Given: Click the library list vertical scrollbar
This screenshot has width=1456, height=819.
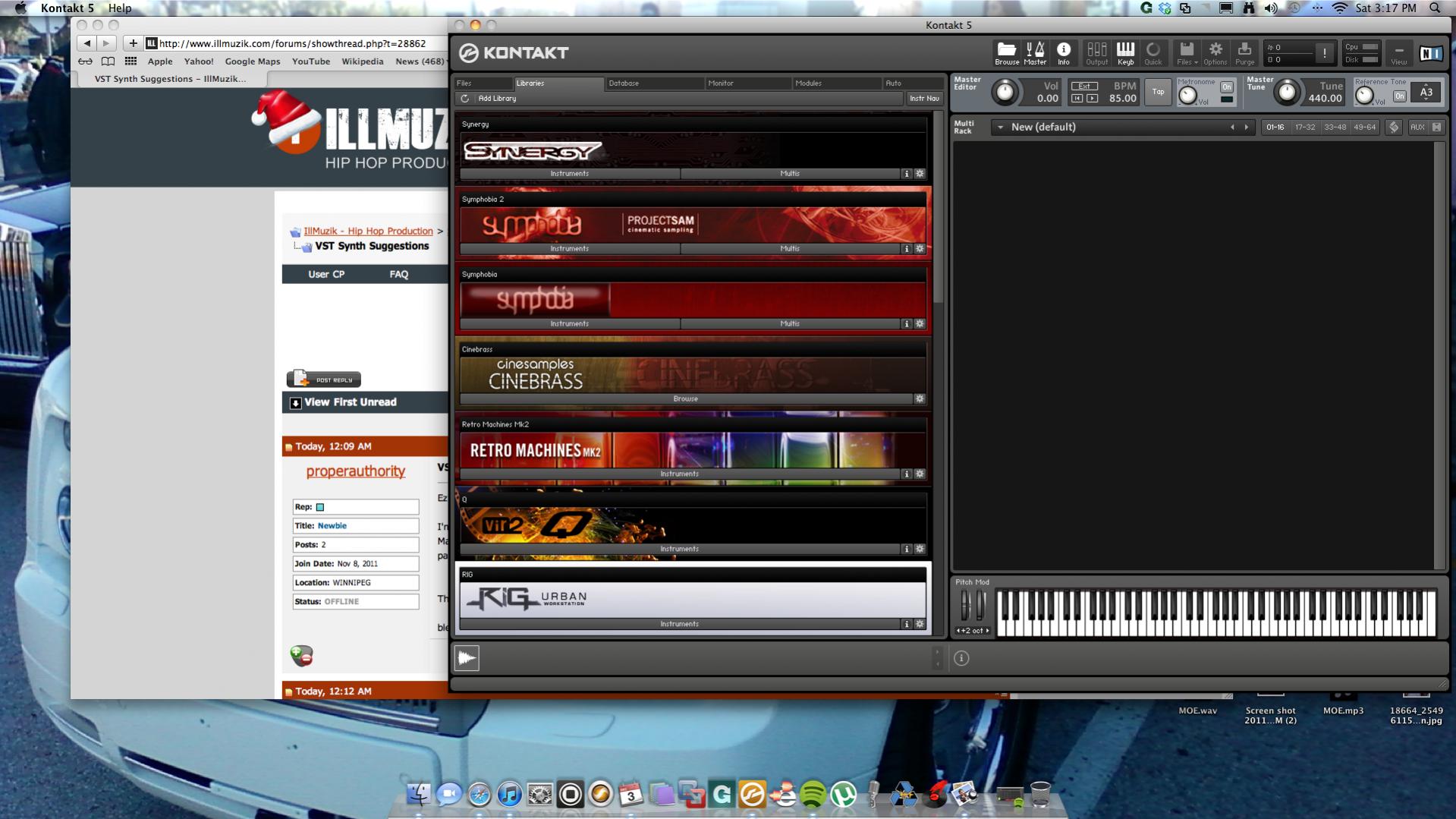Looking at the screenshot, I should (x=939, y=206).
